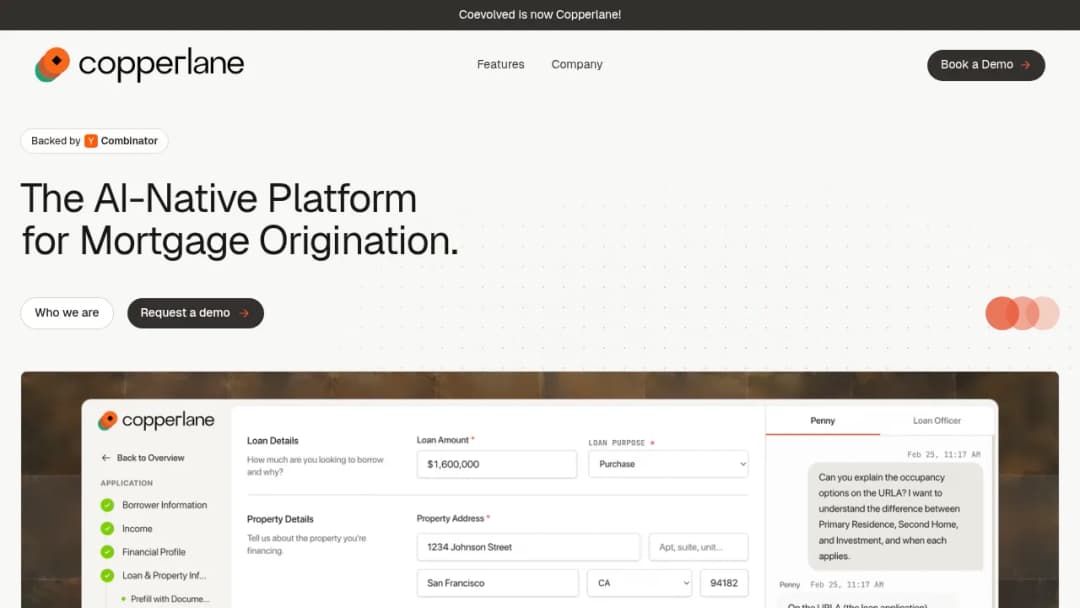Click the Request a demo button

196,313
